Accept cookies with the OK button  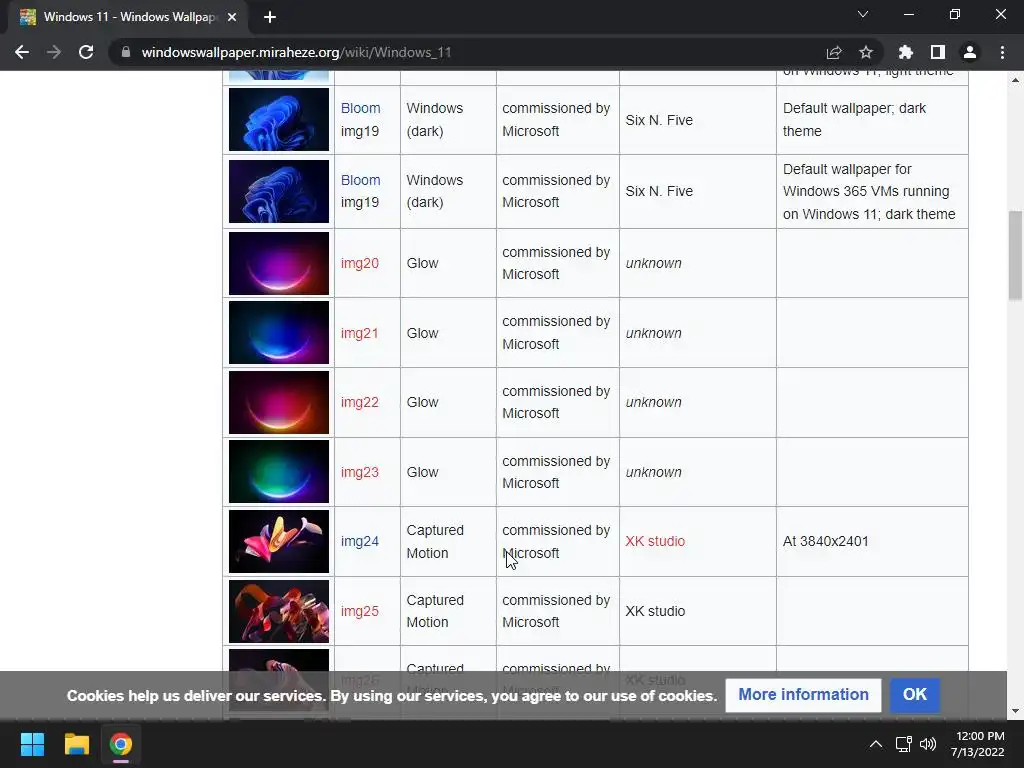click(x=914, y=694)
